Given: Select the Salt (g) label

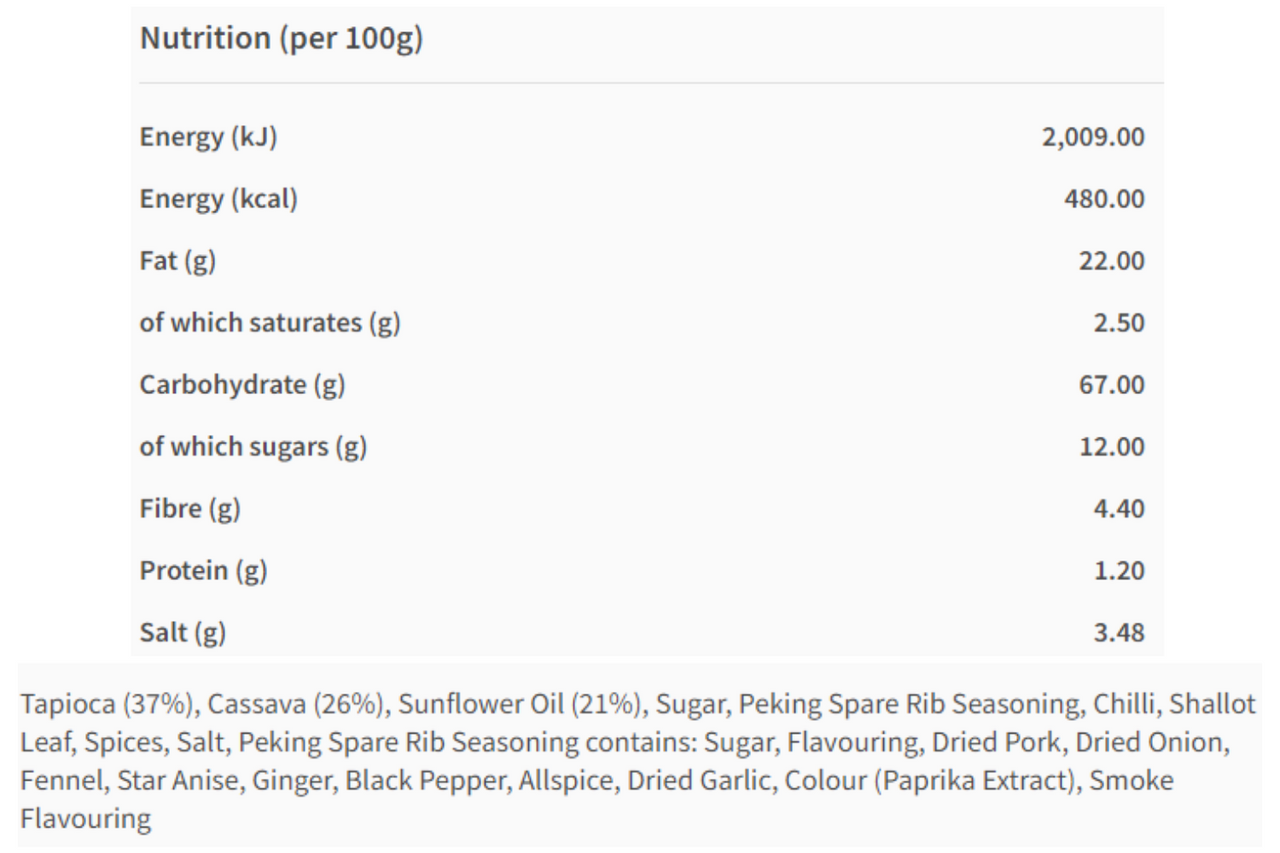Looking at the screenshot, I should (x=183, y=633).
